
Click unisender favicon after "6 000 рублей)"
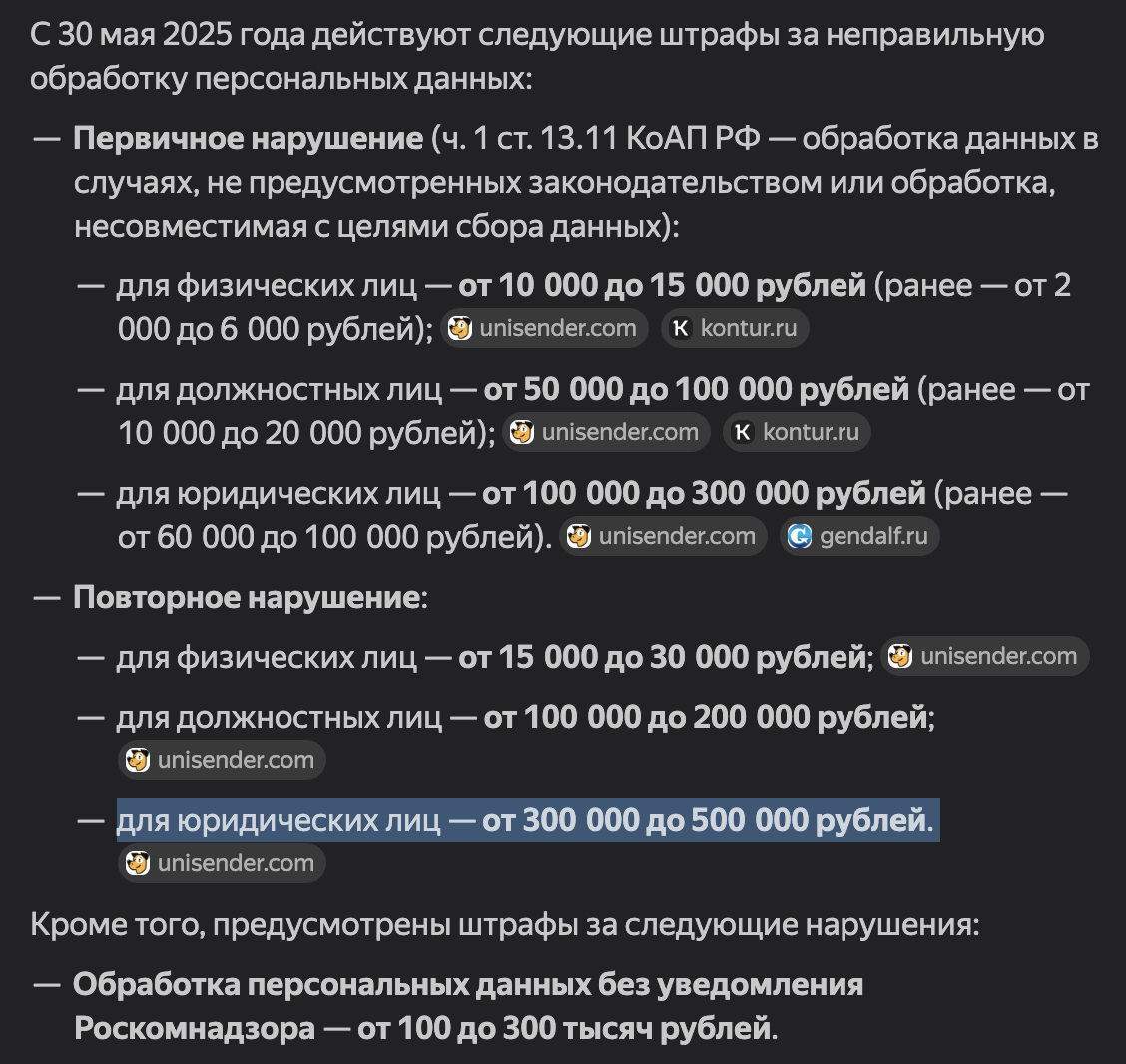[x=460, y=328]
